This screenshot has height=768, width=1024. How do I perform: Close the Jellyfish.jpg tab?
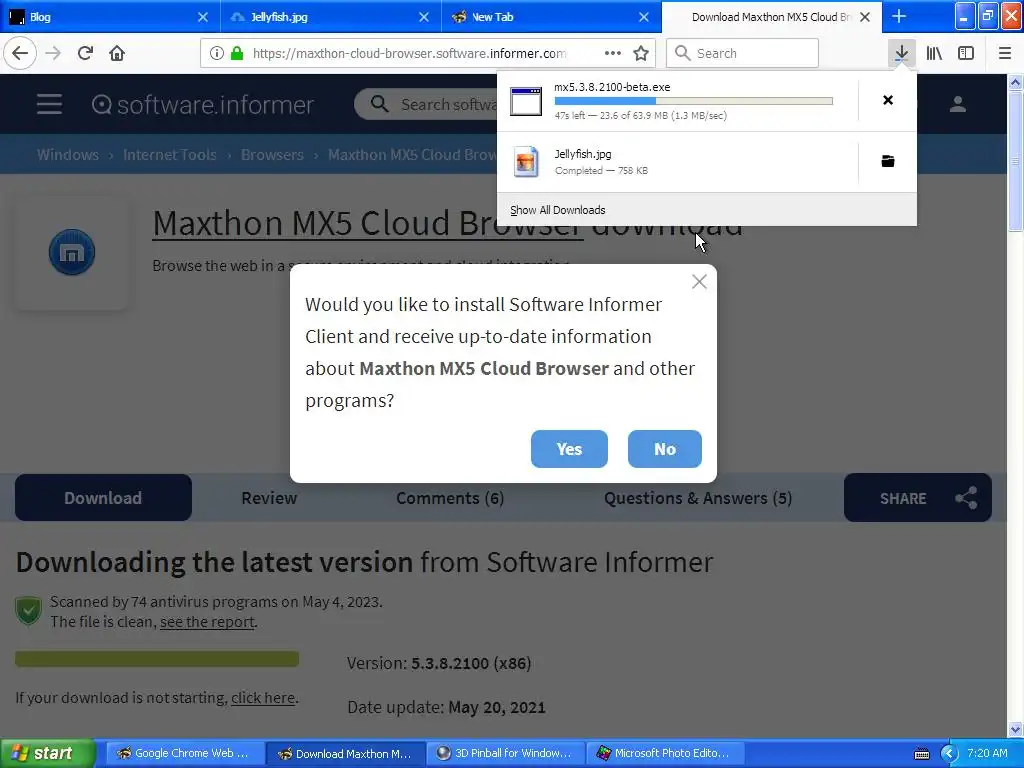pos(424,17)
